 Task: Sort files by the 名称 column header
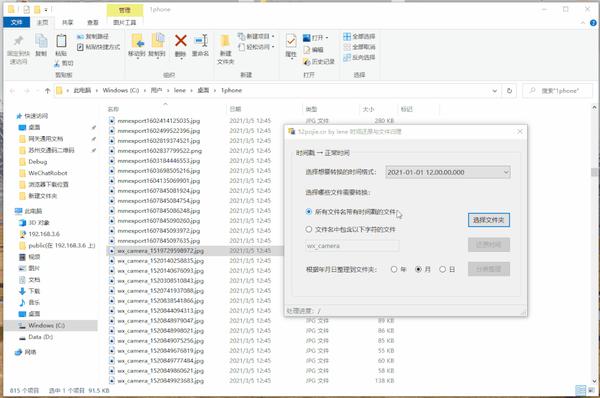coord(113,109)
